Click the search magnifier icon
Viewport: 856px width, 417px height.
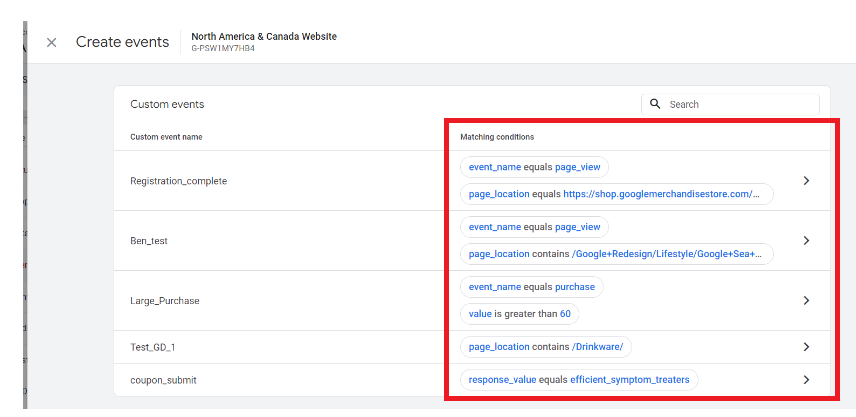655,104
